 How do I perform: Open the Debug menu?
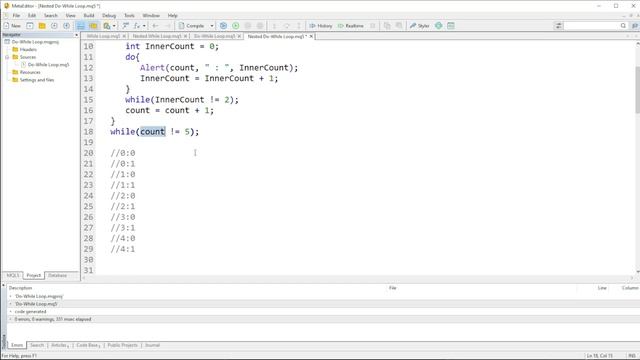(x=109, y=16)
